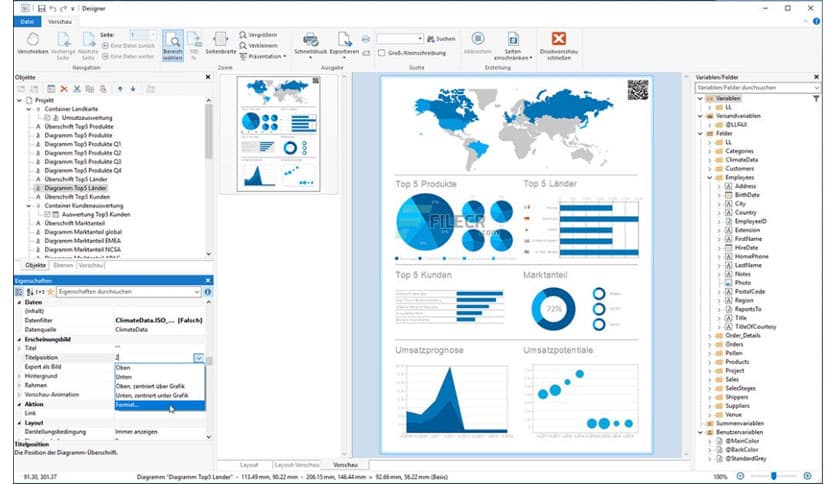
Task: Collapse the Benutzervariablen folder
Action: coord(701,432)
